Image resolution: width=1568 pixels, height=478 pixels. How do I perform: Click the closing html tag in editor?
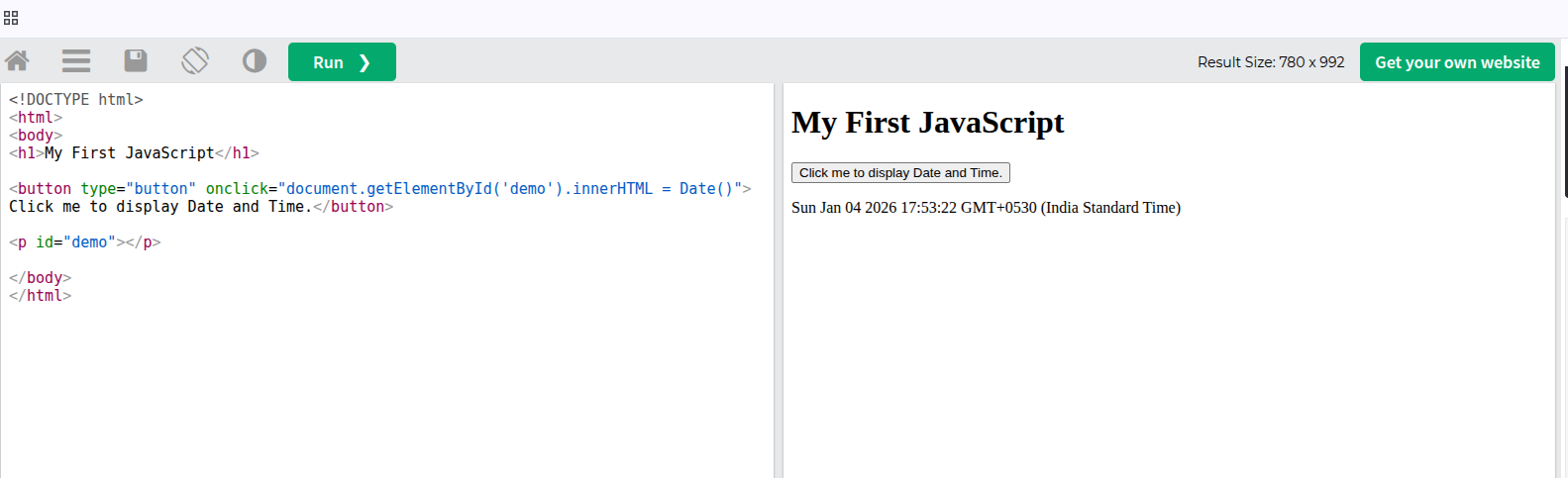pos(41,296)
